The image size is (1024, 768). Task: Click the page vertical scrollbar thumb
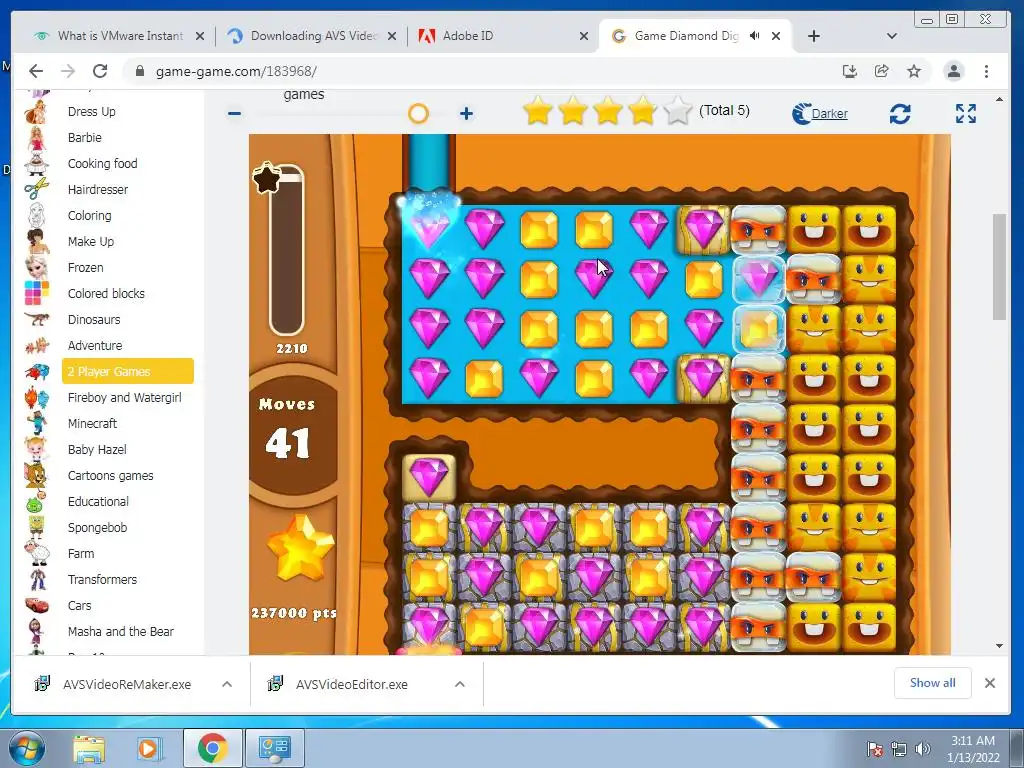[1000, 266]
